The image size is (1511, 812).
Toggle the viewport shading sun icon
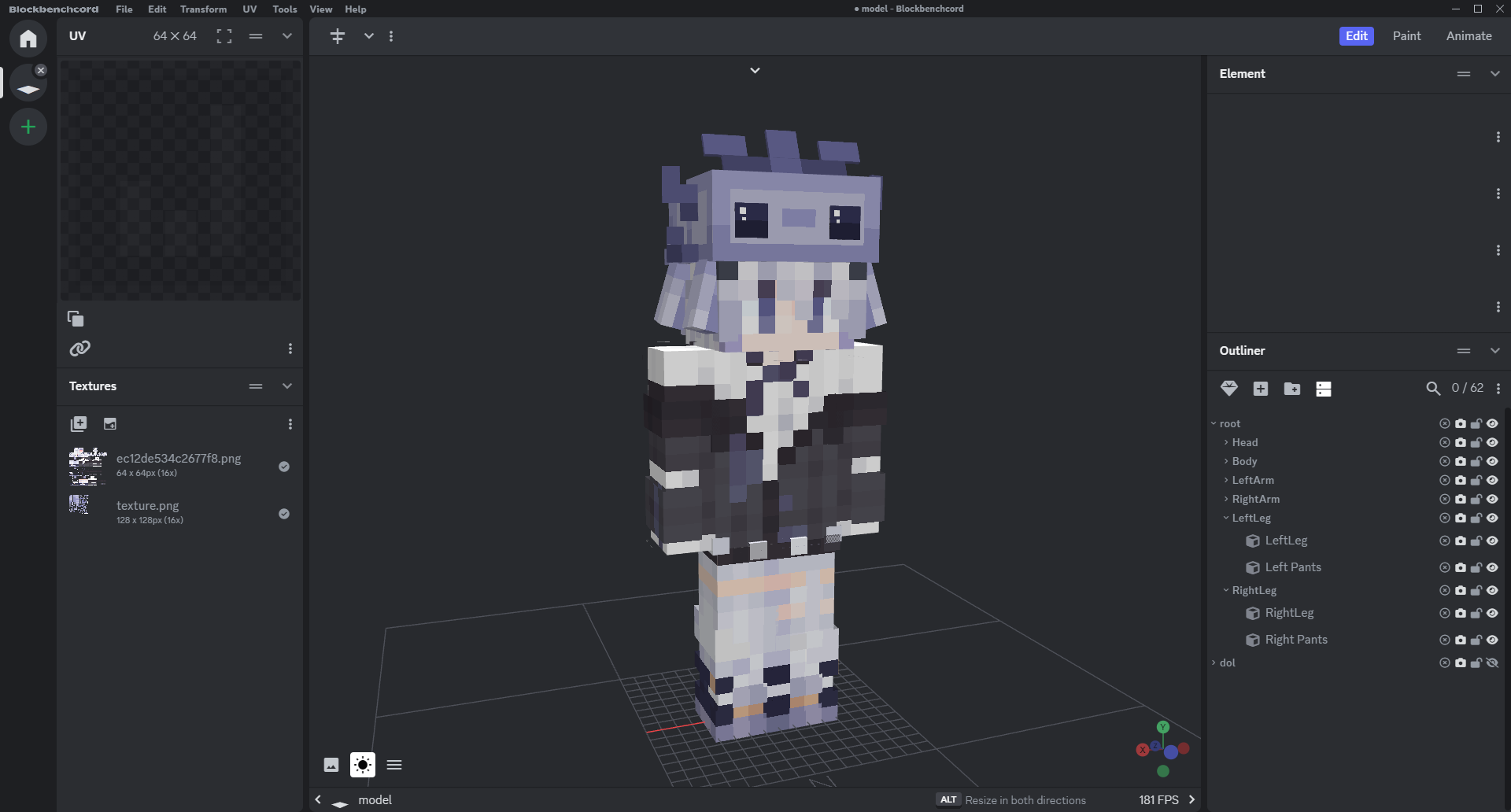(x=362, y=765)
